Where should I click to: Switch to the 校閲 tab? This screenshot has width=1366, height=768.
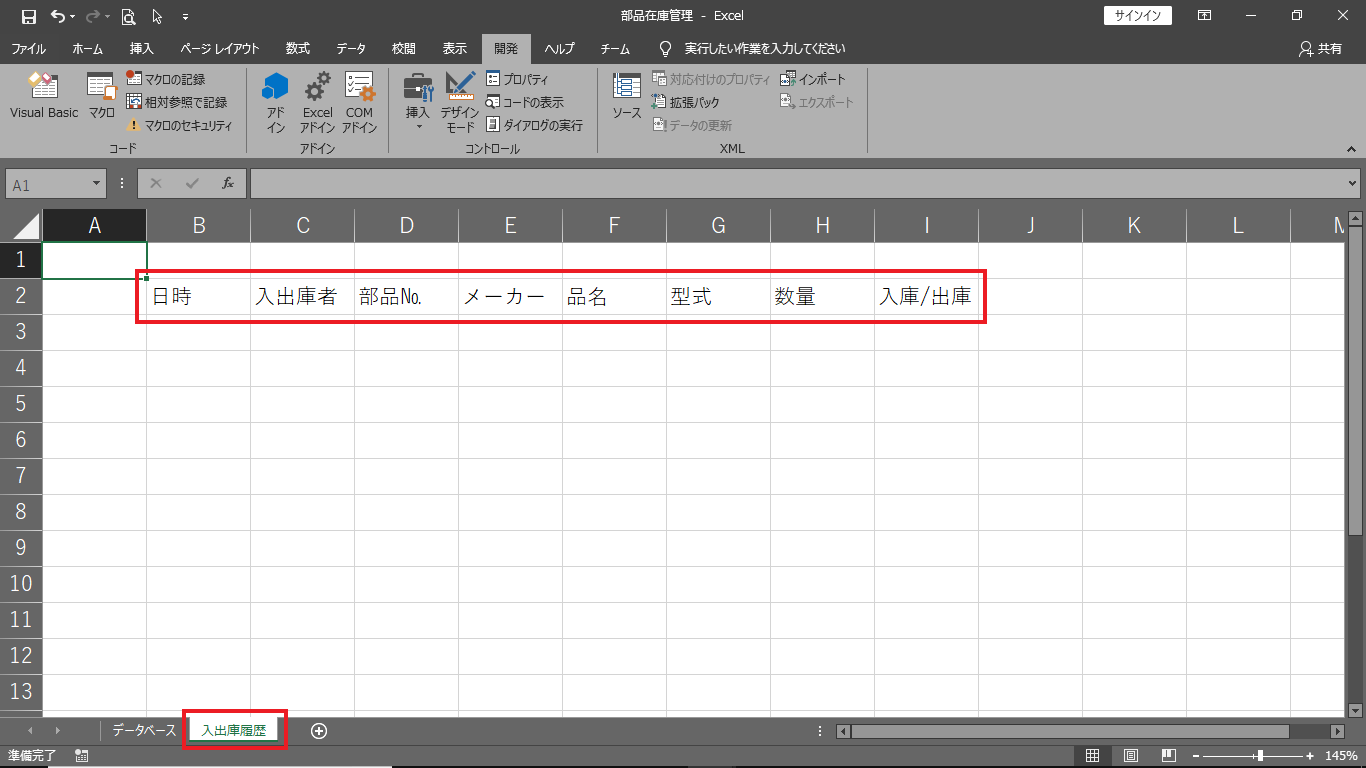pyautogui.click(x=404, y=48)
